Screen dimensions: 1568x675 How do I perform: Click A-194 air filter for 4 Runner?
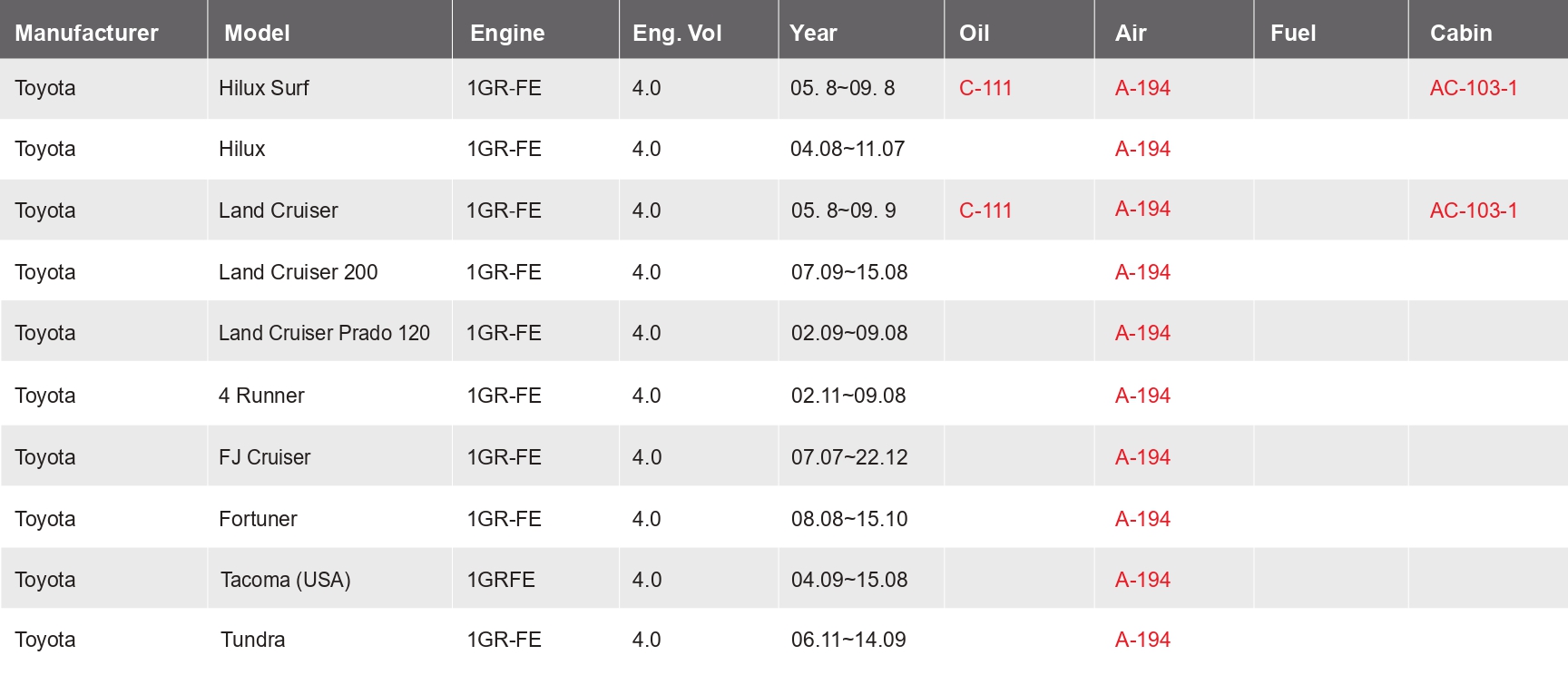pos(1142,396)
